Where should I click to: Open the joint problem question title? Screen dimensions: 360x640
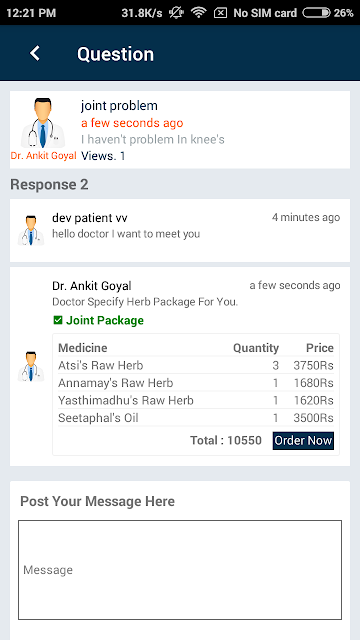pyautogui.click(x=119, y=106)
